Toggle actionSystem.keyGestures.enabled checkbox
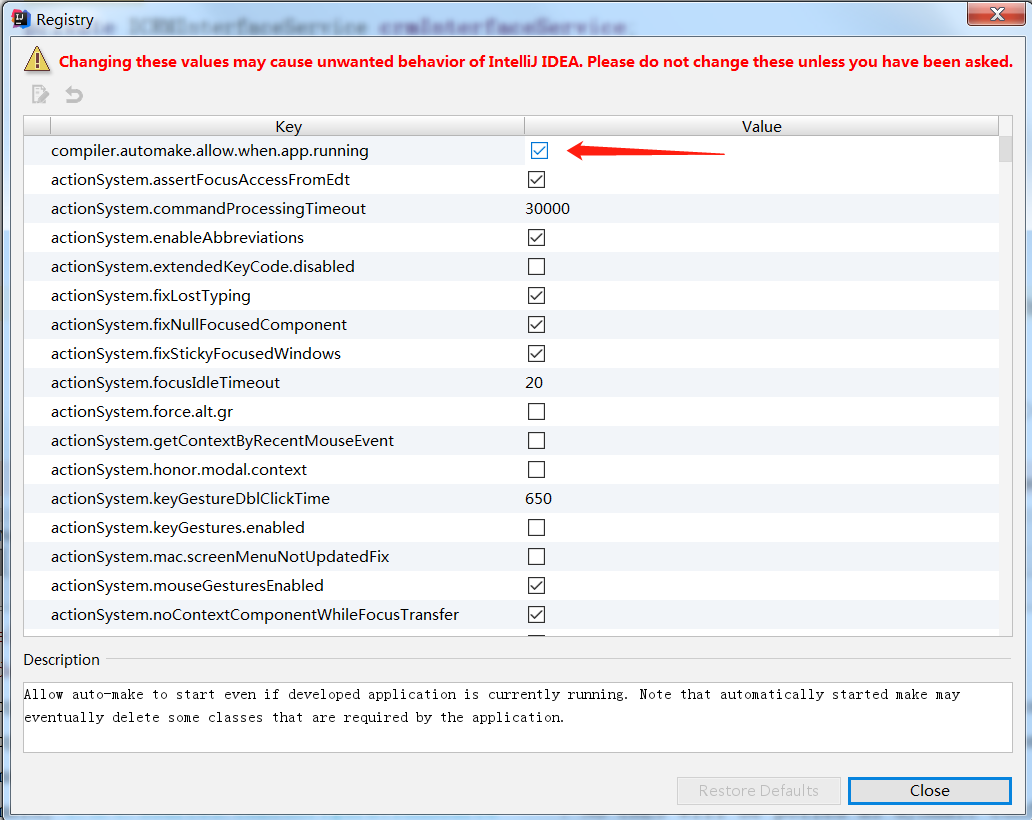 point(537,528)
